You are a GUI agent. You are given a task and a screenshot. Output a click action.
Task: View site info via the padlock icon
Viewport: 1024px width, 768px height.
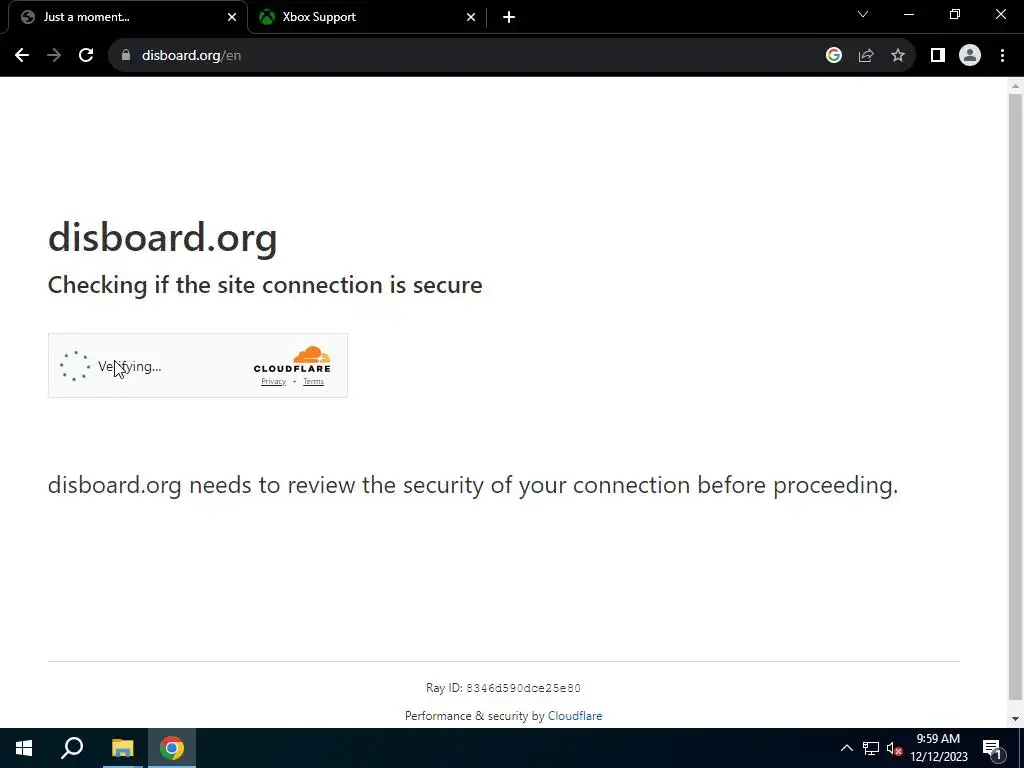126,56
